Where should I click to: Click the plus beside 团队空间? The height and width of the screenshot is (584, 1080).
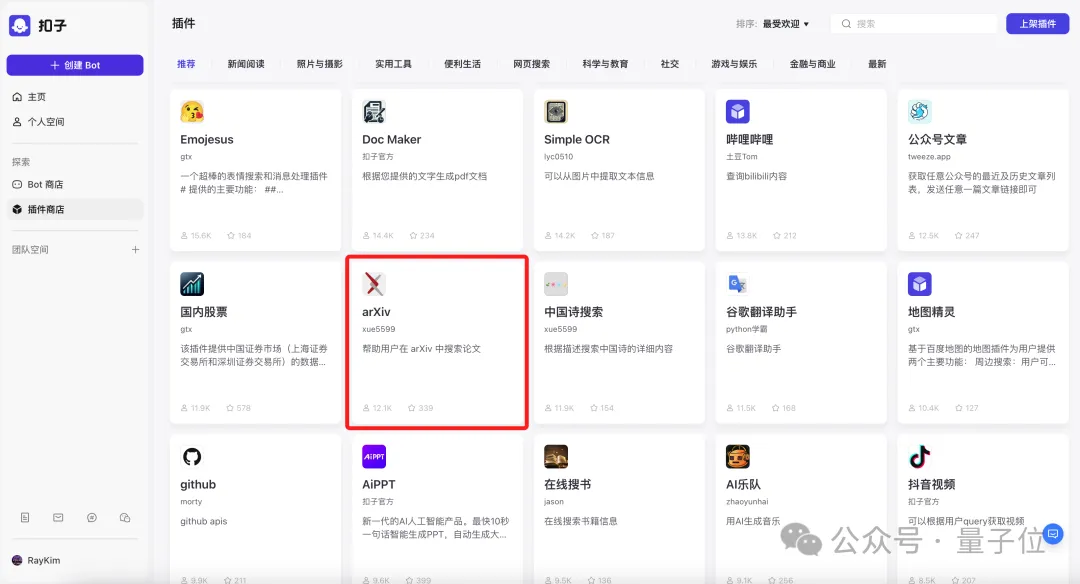[136, 249]
